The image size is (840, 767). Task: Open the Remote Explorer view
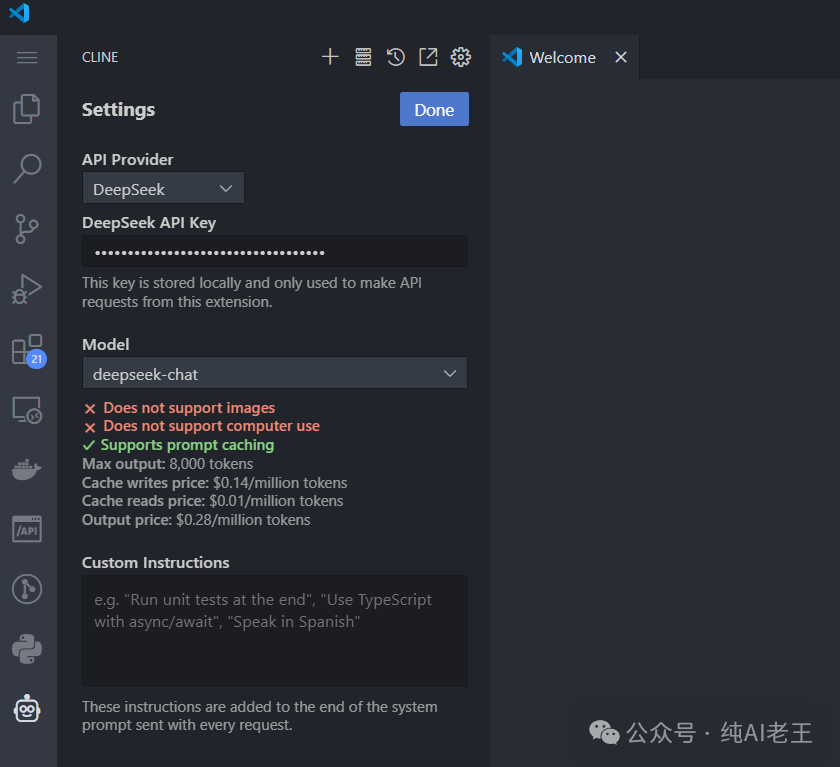[27, 410]
